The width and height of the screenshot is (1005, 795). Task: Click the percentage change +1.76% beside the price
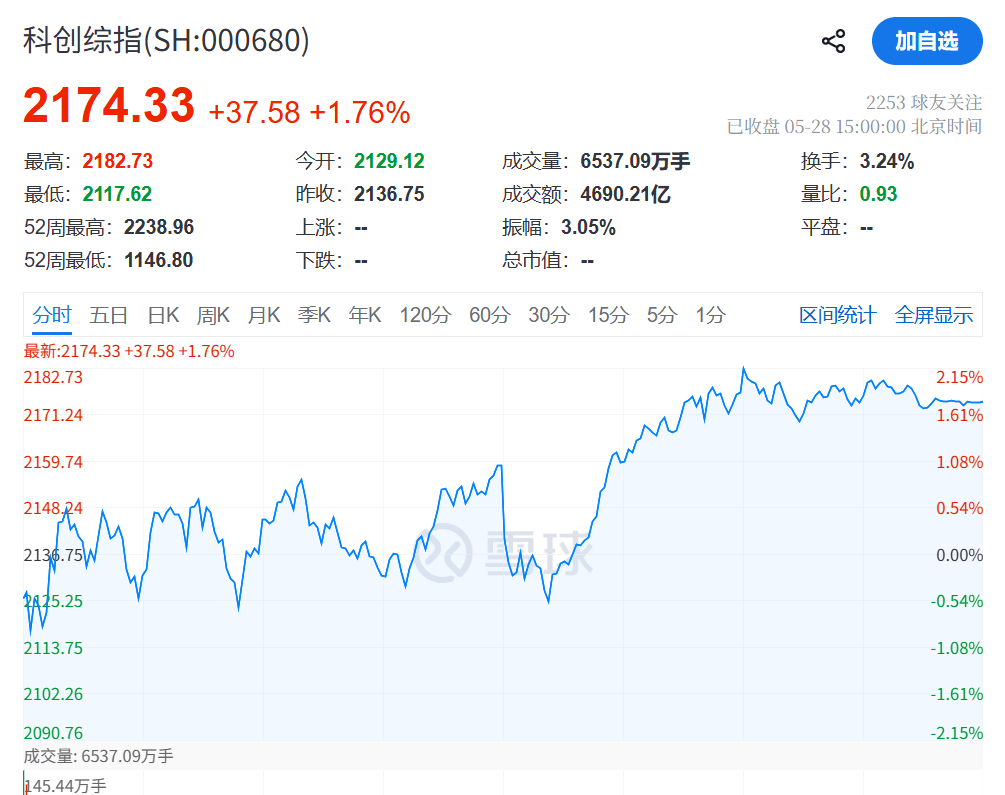point(360,113)
